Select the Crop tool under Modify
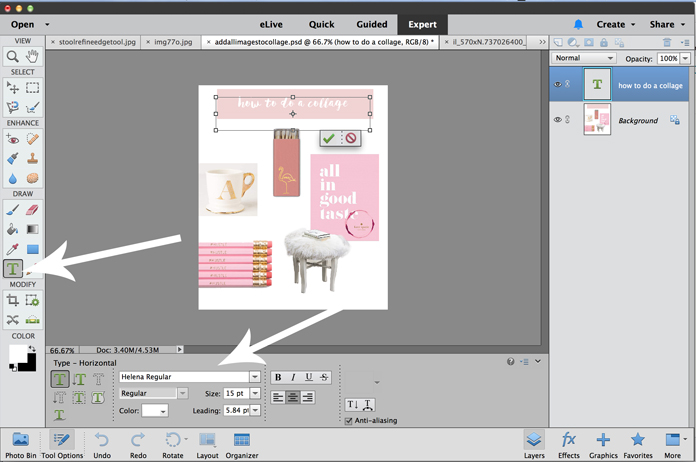 [x=13, y=300]
